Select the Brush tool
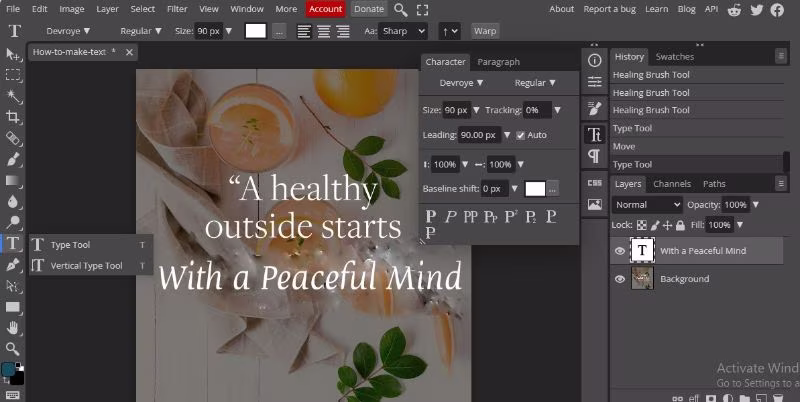Image resolution: width=800 pixels, height=402 pixels. (13, 159)
